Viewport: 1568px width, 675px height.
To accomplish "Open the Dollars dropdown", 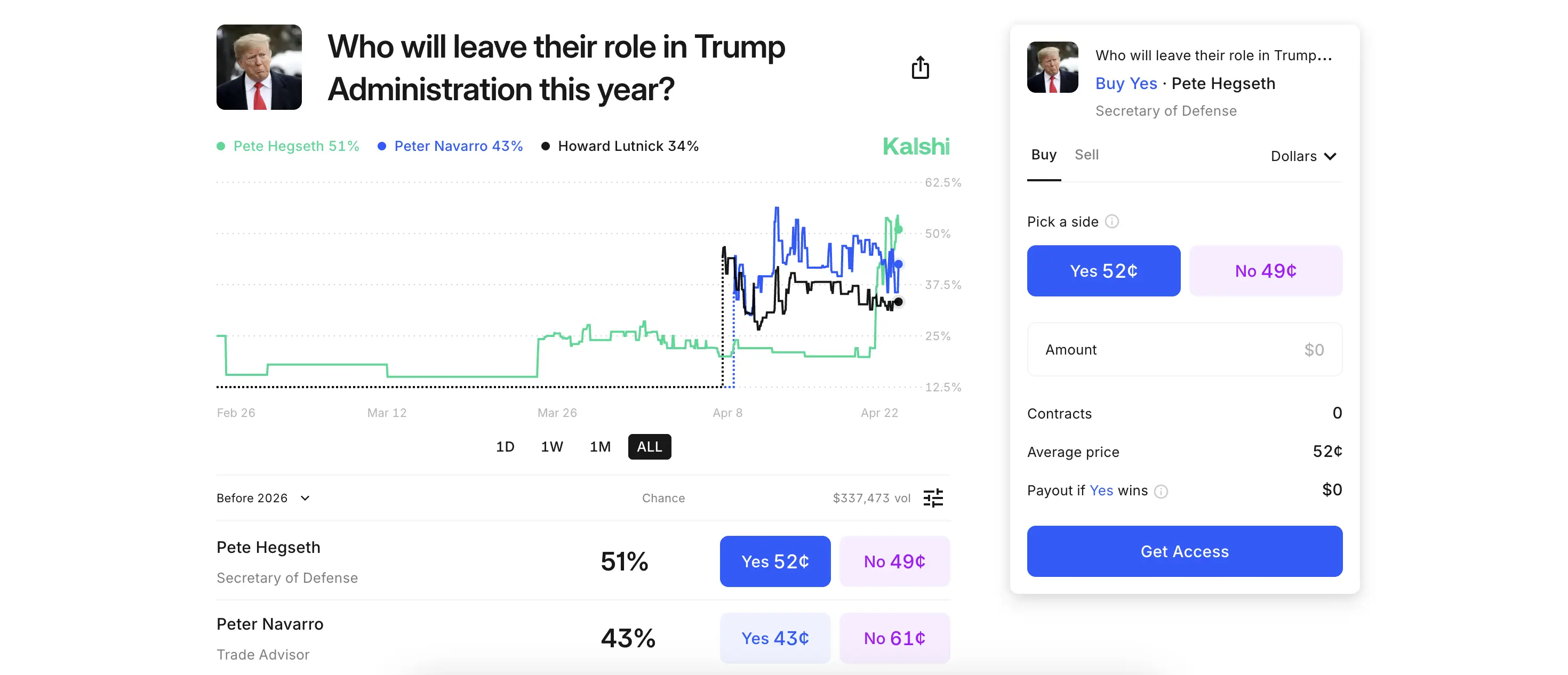I will tap(1302, 156).
